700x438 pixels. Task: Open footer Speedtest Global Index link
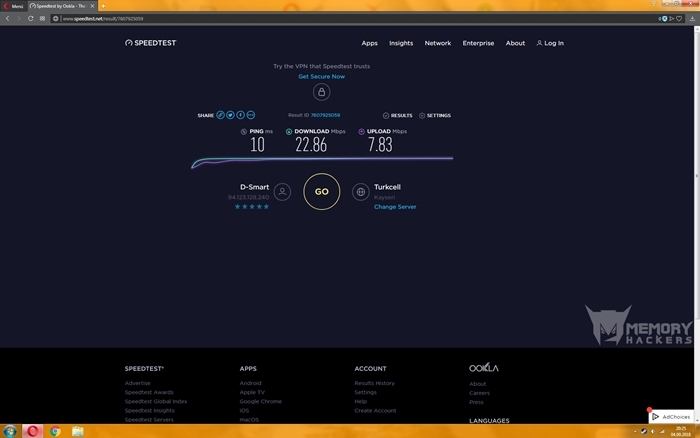[x=156, y=401]
